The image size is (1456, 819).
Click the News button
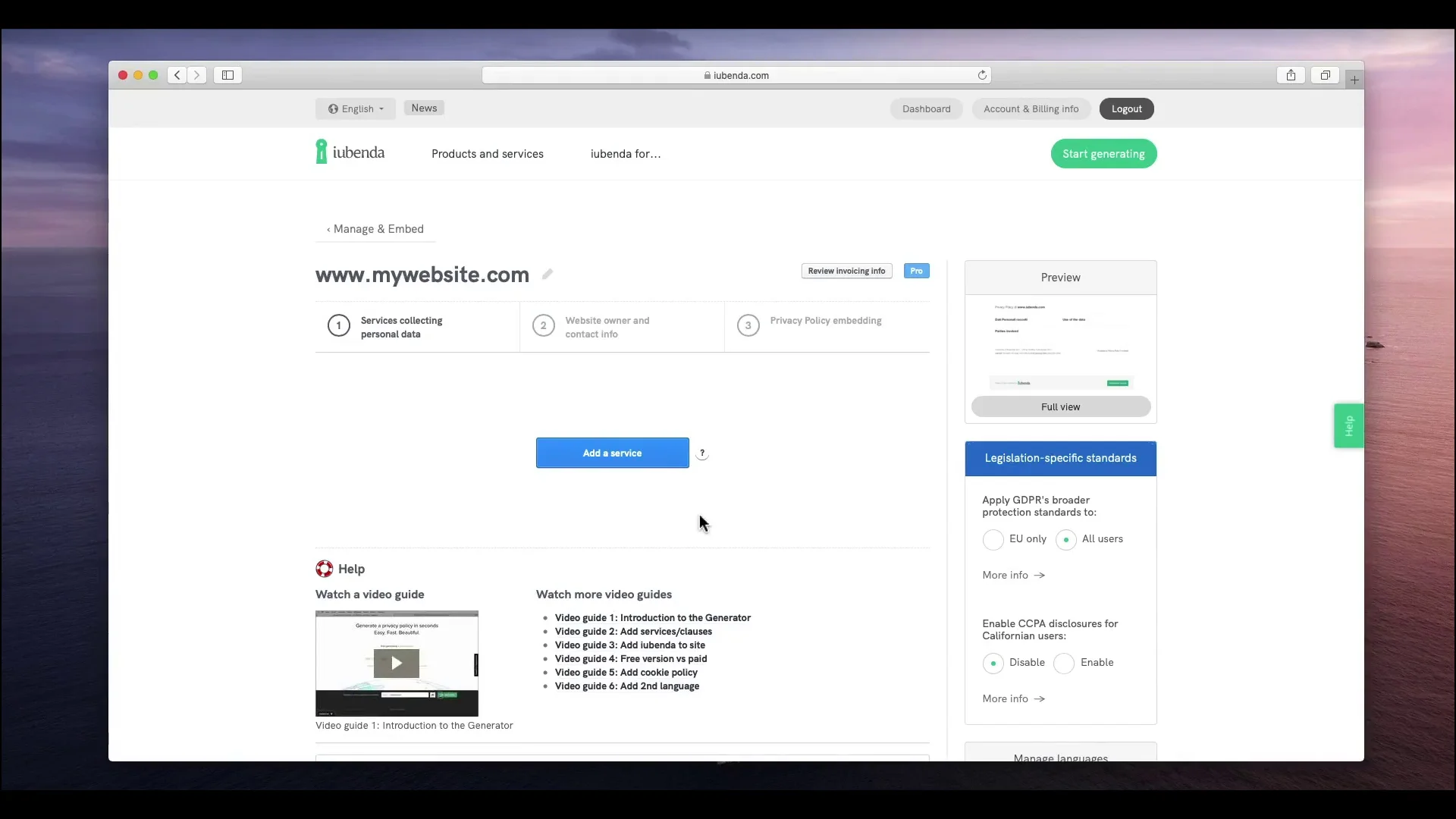[x=424, y=108]
